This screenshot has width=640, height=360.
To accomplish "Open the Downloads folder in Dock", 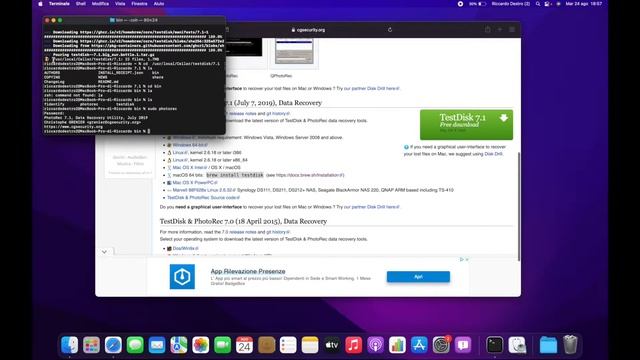I will (548, 345).
